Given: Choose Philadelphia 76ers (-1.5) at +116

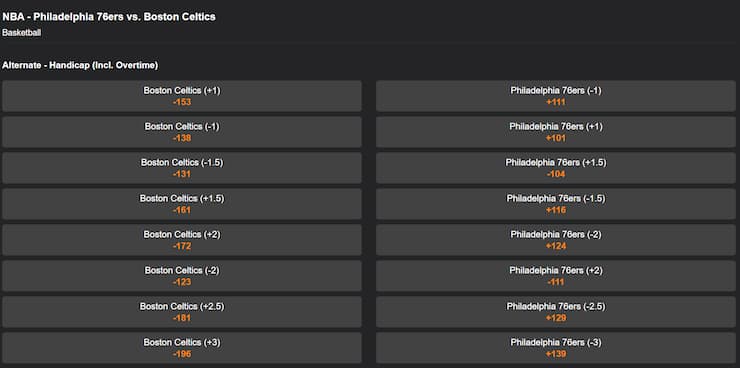Looking at the screenshot, I should point(555,204).
